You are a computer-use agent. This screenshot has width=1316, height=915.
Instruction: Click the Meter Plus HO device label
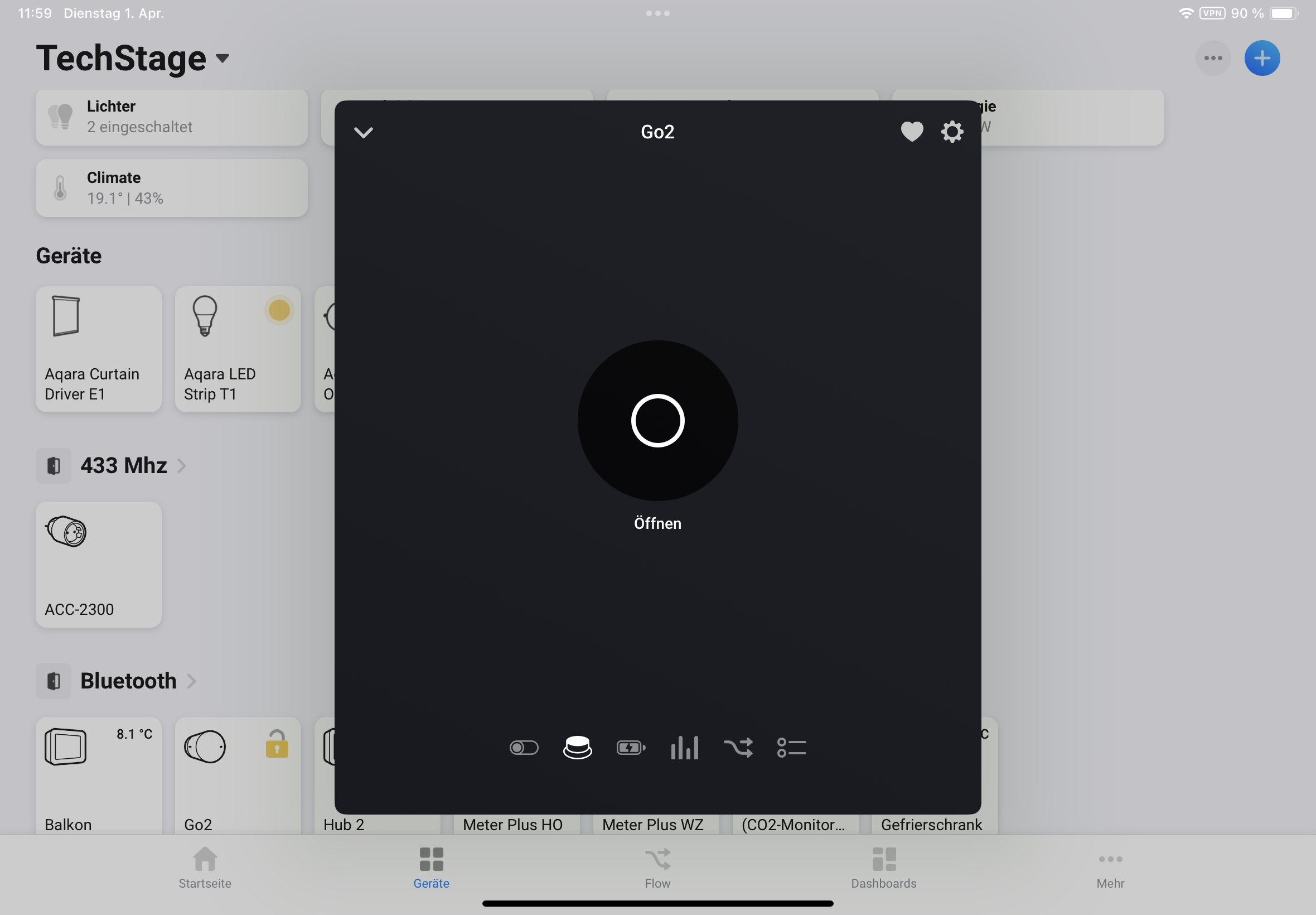tap(512, 825)
